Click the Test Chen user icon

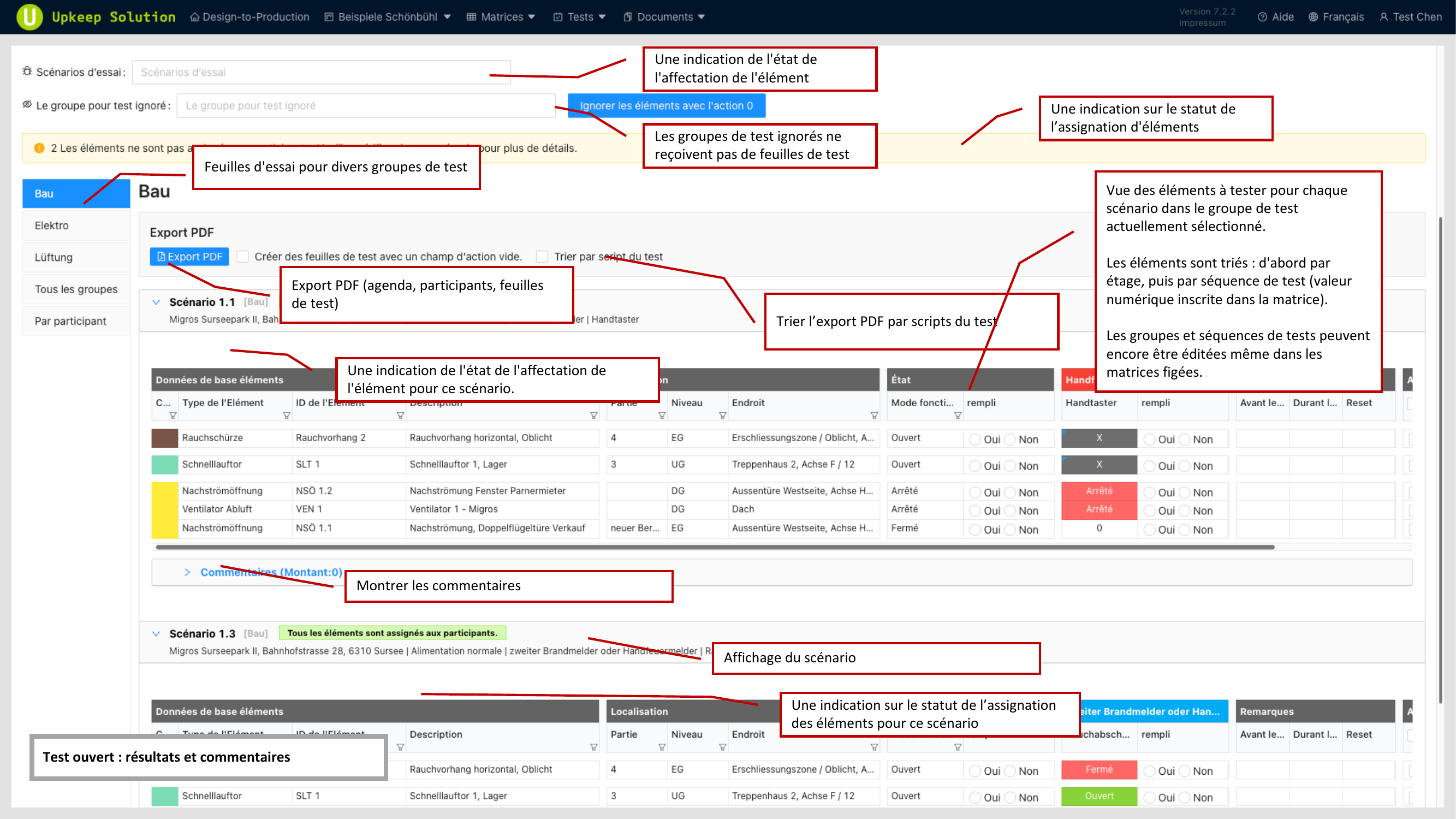(1383, 17)
